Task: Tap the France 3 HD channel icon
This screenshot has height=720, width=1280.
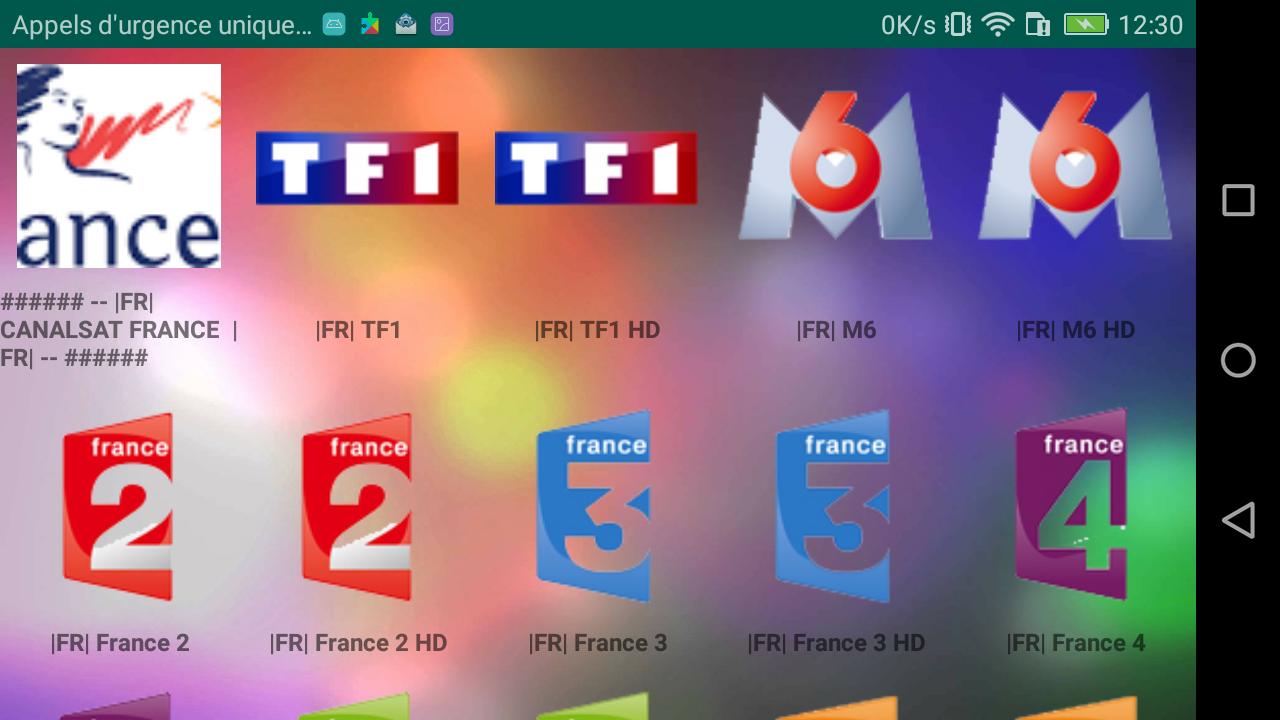Action: point(836,507)
